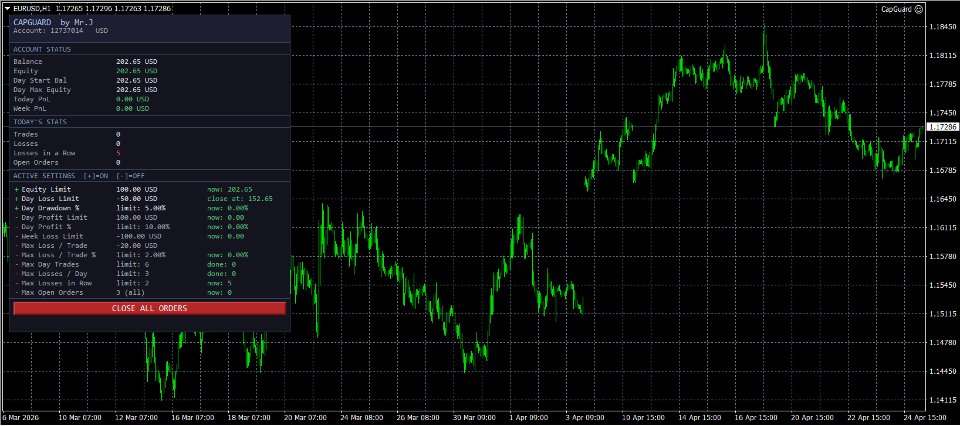This screenshot has height=426, width=960.
Task: Click the triangle beside EURUSD,H1 chart title
Action: click(7, 9)
